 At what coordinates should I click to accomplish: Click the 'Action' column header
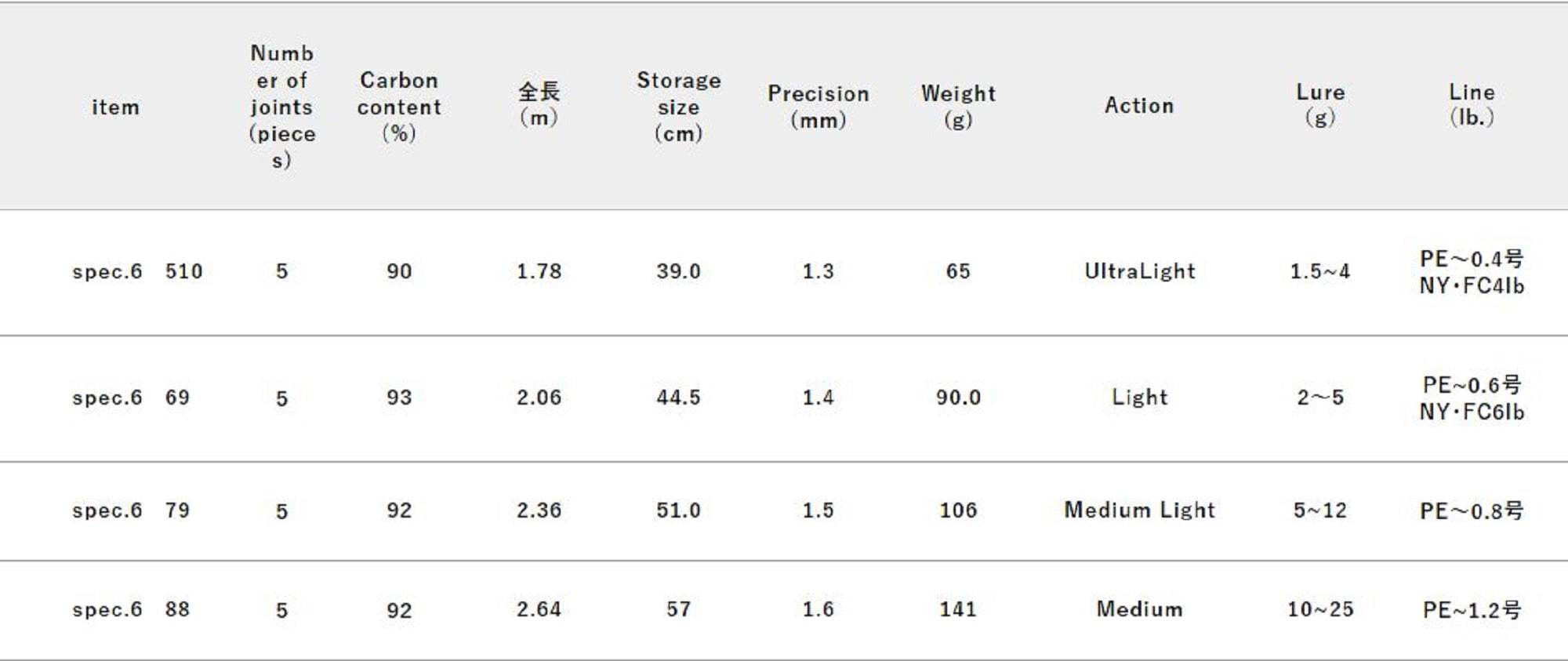coord(1139,106)
